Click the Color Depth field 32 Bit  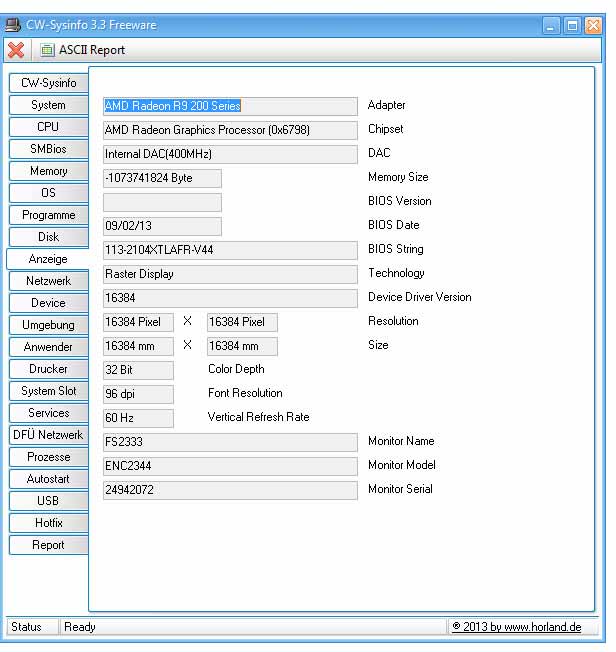click(138, 370)
